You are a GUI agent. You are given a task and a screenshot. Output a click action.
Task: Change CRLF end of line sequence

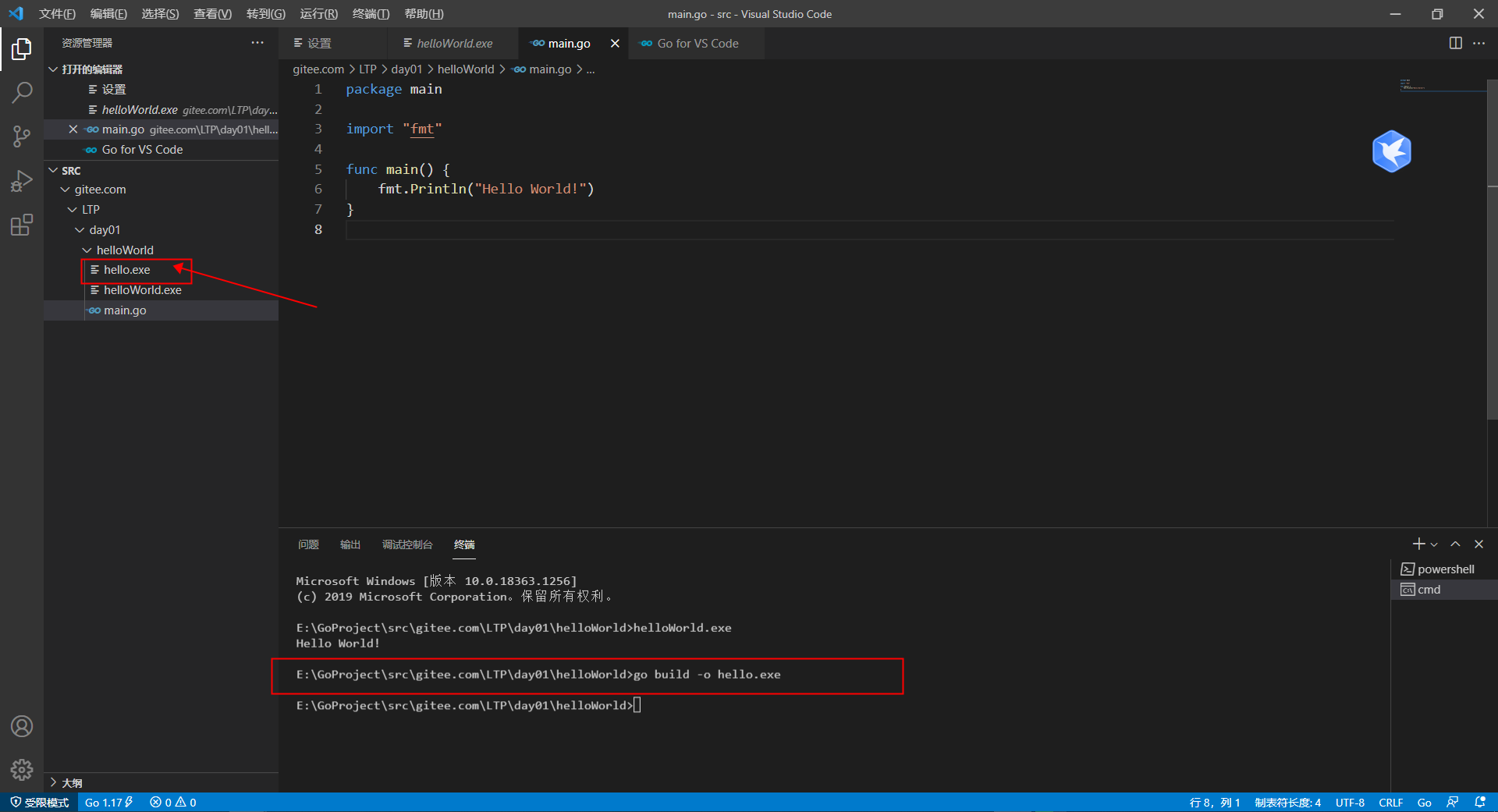tap(1390, 802)
